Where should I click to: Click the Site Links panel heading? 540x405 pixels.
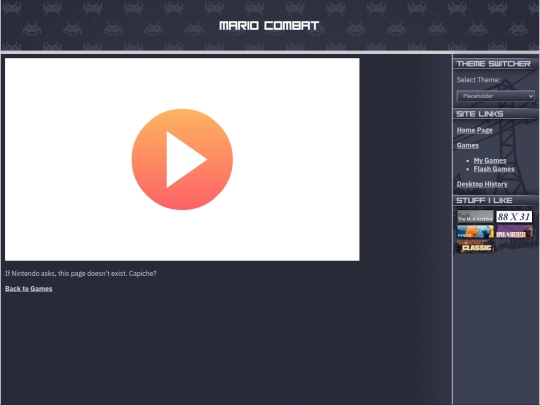480,114
